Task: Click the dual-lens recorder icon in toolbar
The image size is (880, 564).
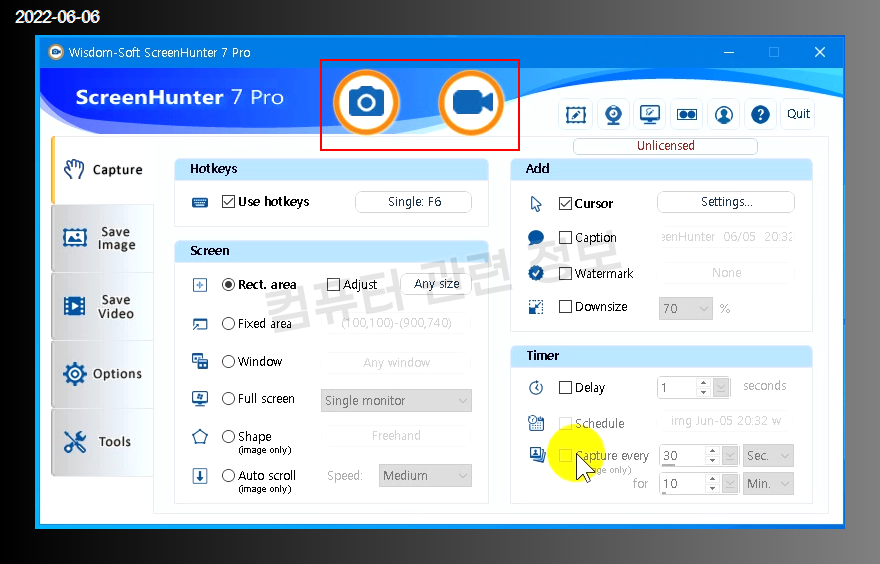Action: [x=687, y=114]
